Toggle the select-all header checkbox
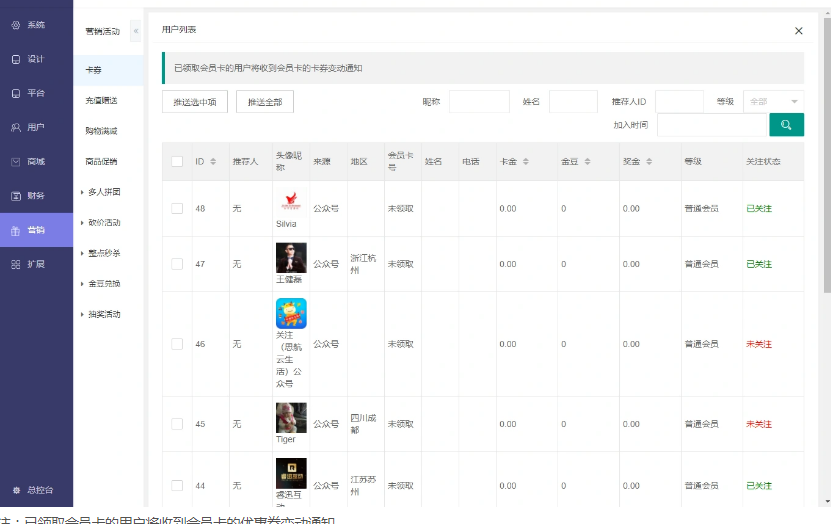The width and height of the screenshot is (831, 524). click(x=177, y=162)
